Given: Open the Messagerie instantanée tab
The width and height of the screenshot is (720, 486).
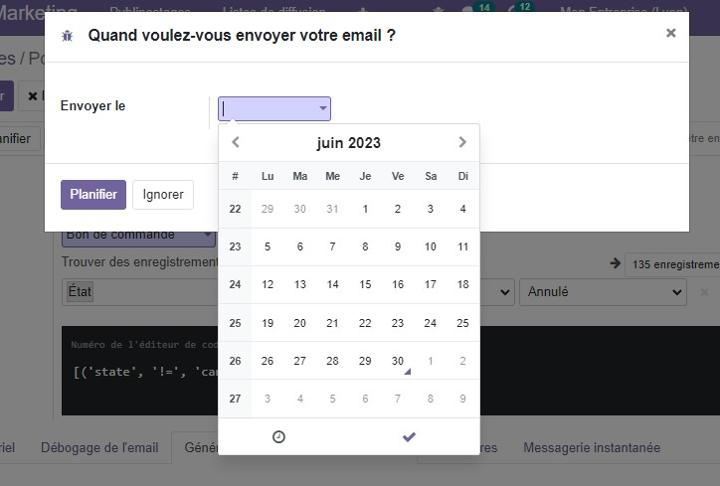Looking at the screenshot, I should [x=591, y=447].
